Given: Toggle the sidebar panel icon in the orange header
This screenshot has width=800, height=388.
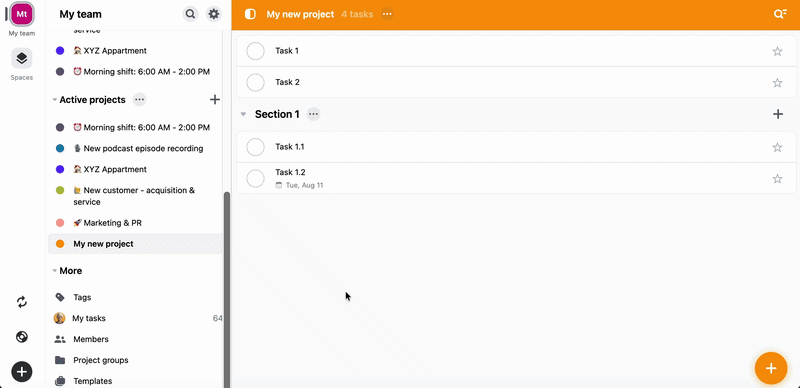Looking at the screenshot, I should coord(250,14).
